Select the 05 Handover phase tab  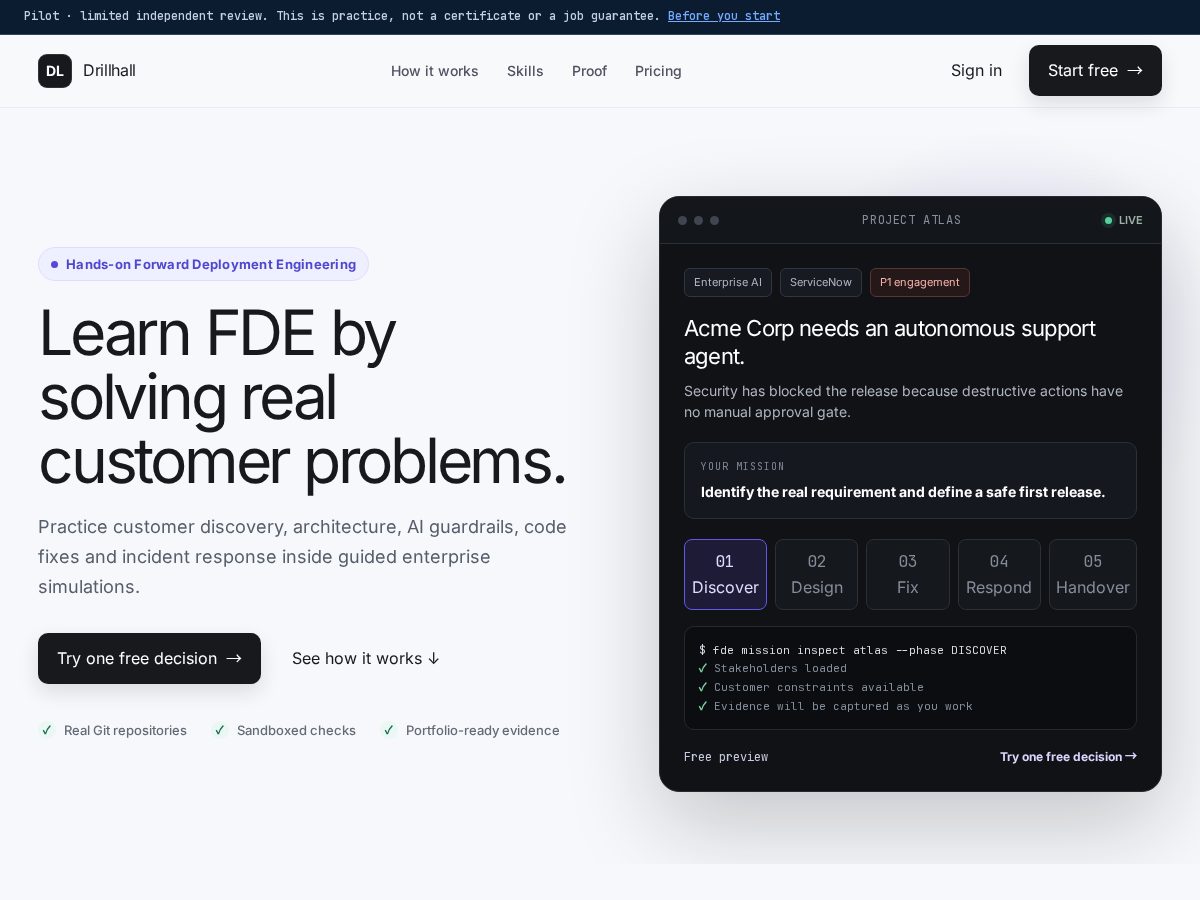pyautogui.click(x=1093, y=574)
